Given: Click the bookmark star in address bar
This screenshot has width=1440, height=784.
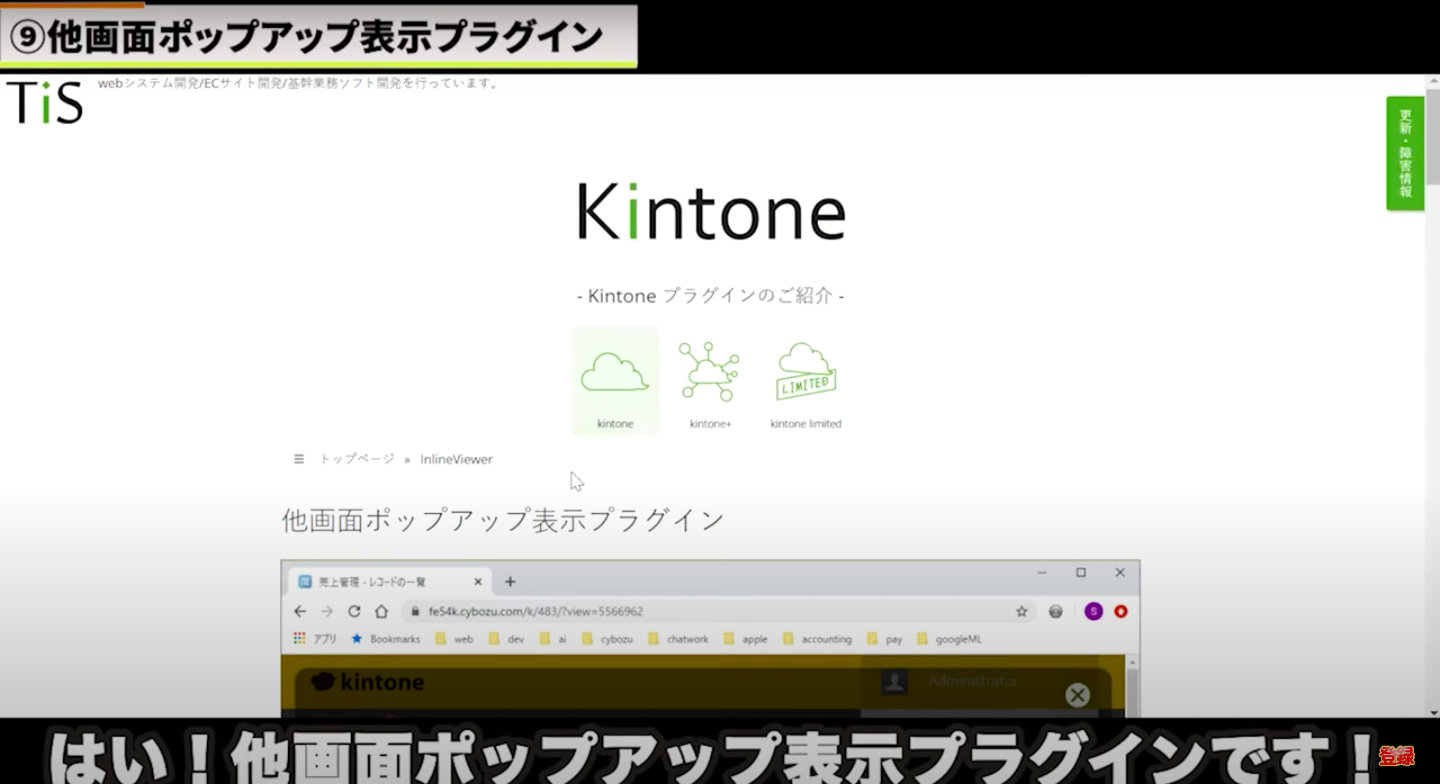Looking at the screenshot, I should [x=1021, y=611].
